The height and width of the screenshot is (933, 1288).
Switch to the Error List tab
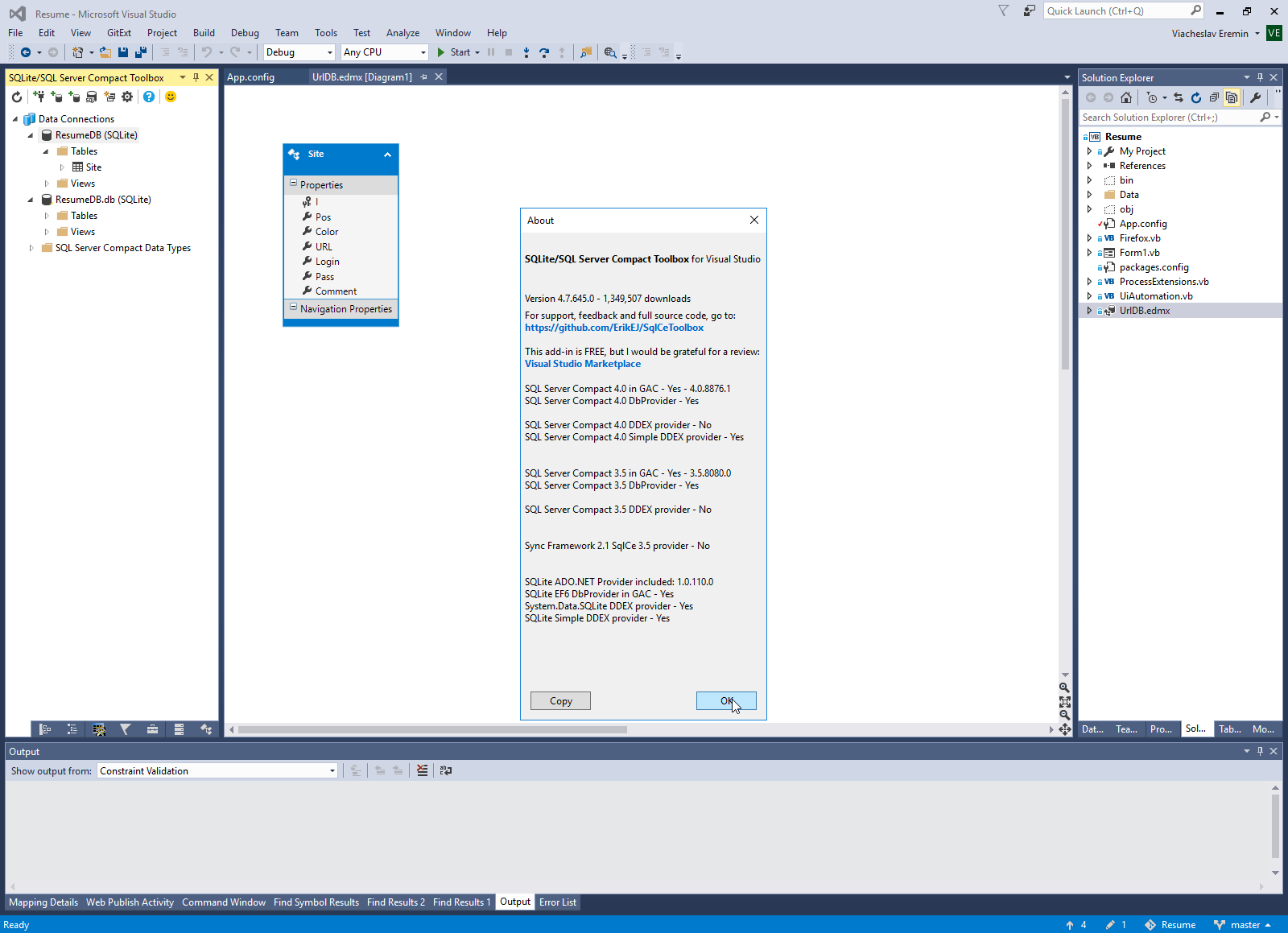[x=558, y=902]
